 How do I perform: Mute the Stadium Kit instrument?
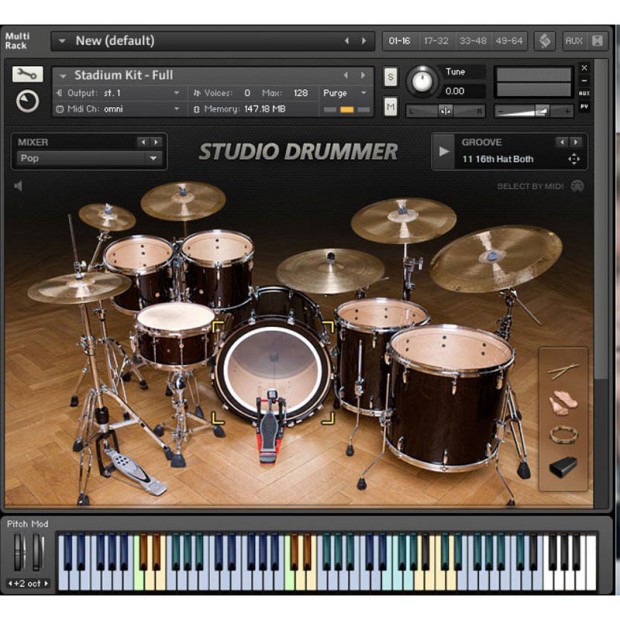coord(390,107)
